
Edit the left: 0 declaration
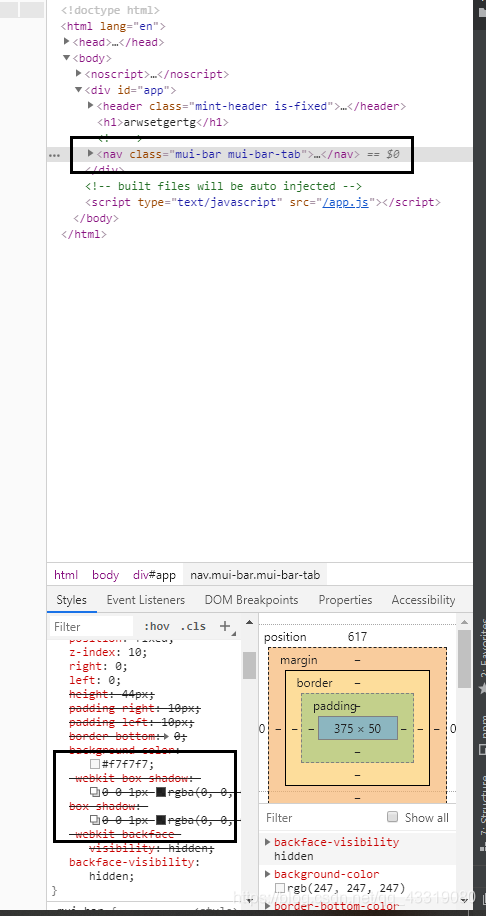click(x=95, y=680)
